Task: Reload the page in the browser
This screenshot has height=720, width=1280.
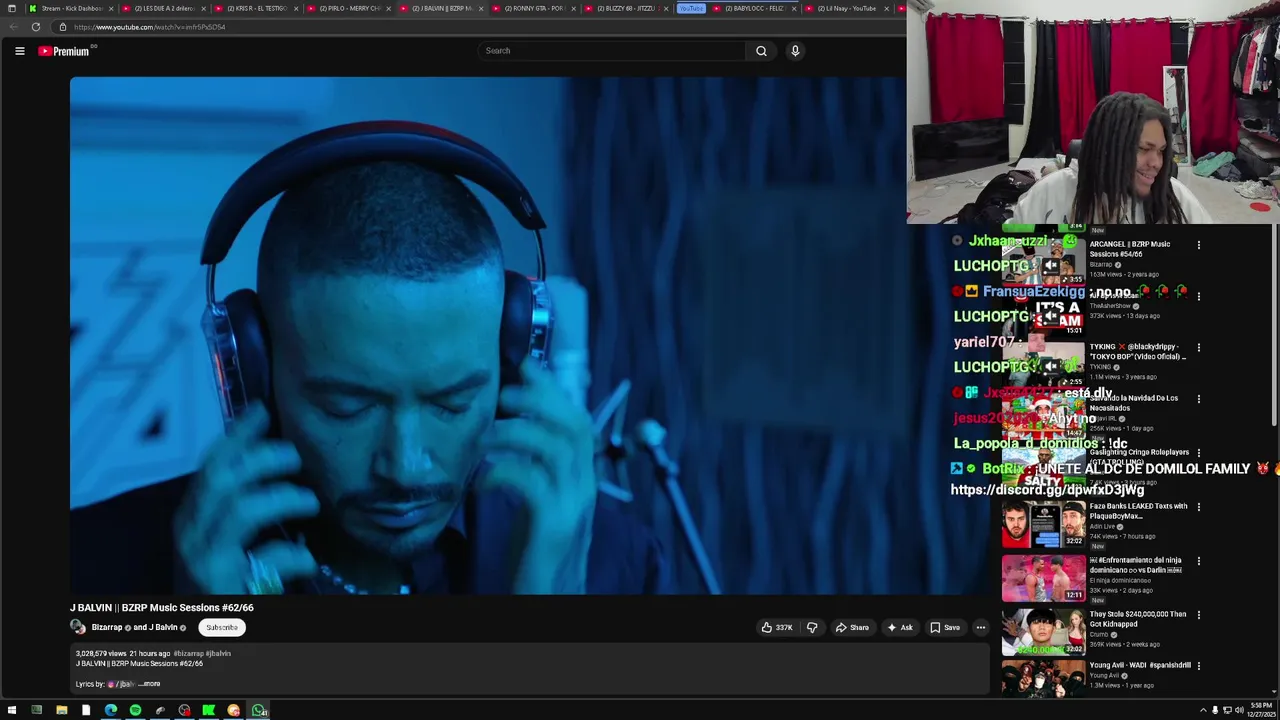Action: coord(36,27)
